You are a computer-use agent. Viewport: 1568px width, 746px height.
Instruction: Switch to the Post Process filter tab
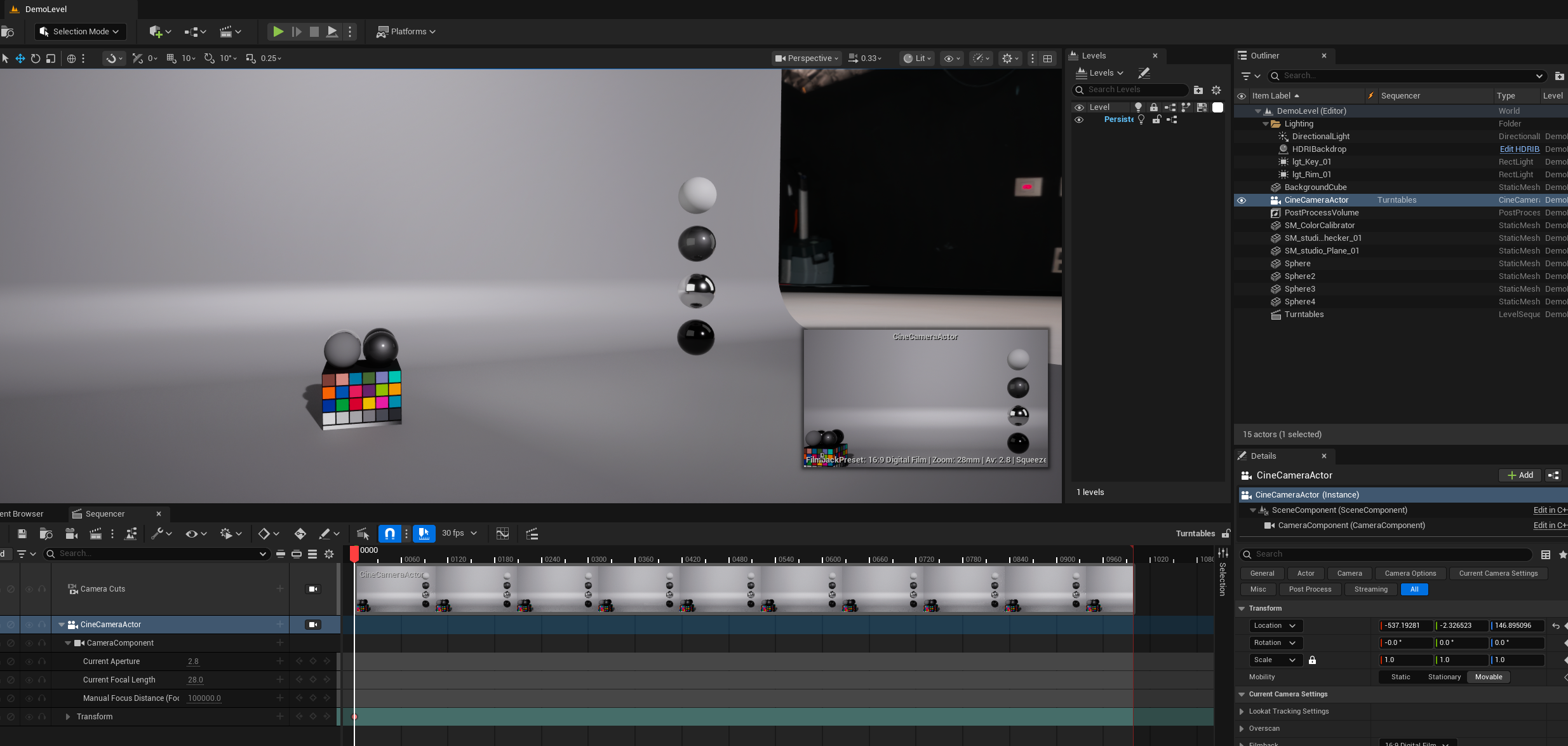pos(1310,589)
